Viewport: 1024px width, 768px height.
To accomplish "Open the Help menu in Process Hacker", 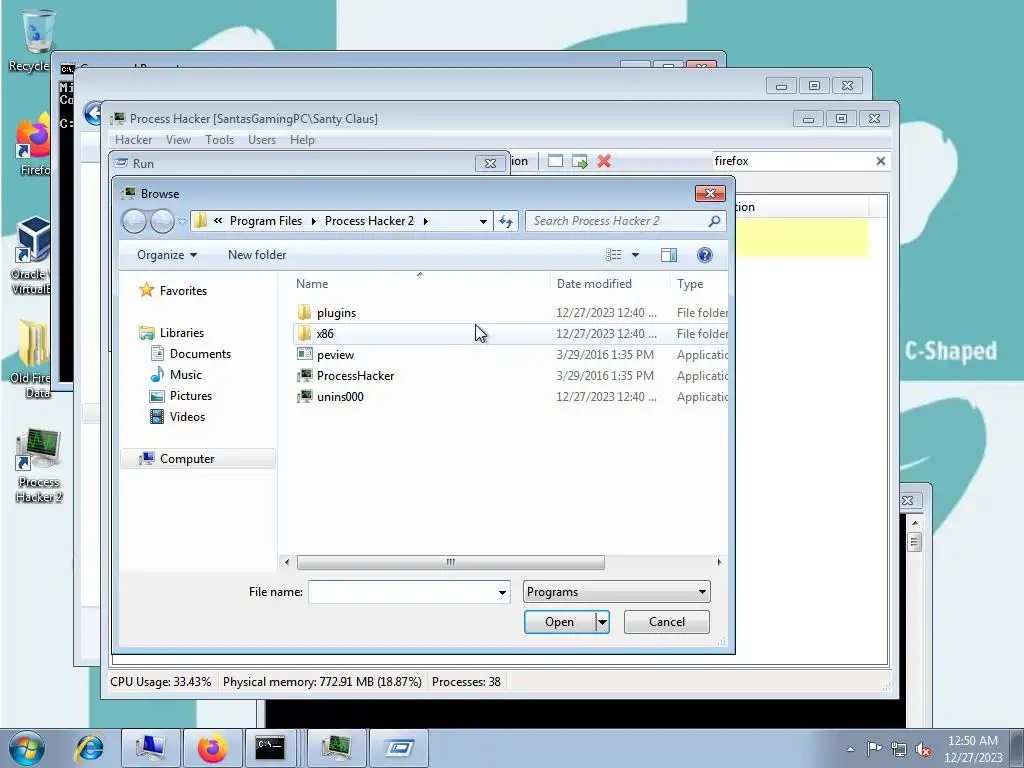I will coord(302,140).
